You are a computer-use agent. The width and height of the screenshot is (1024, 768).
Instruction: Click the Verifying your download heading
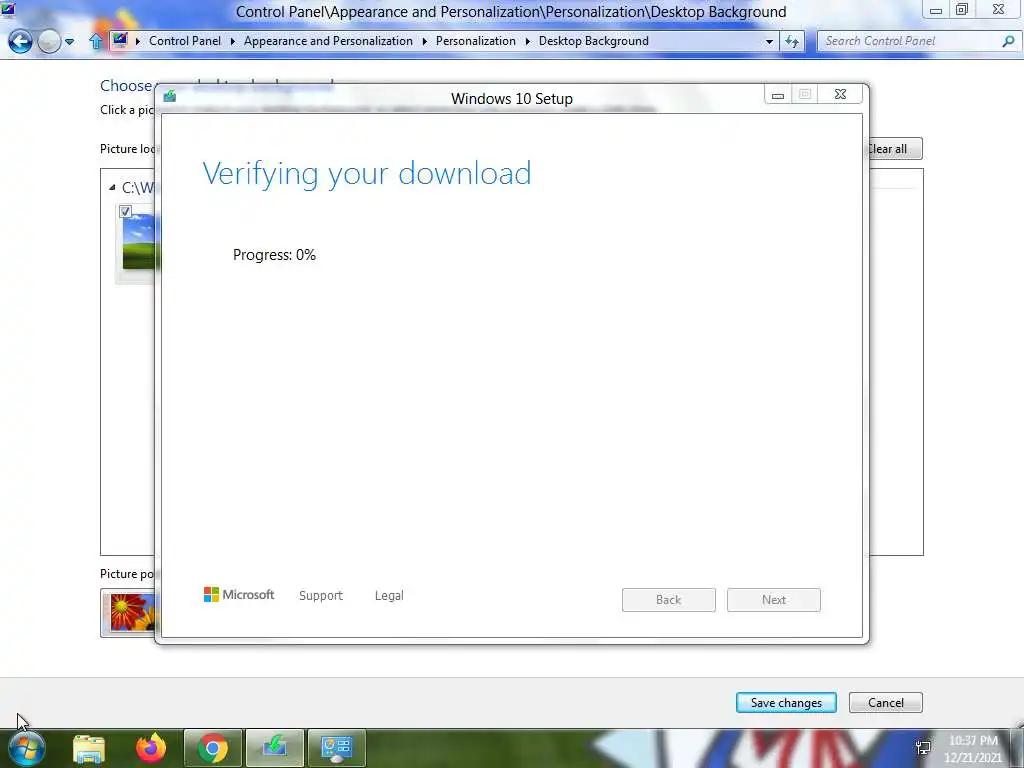click(367, 174)
